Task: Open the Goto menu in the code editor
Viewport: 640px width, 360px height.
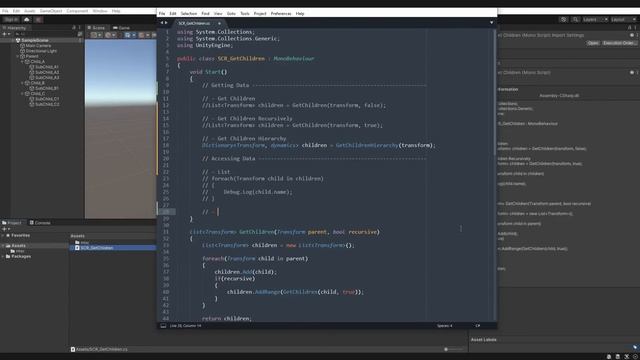Action: 231,13
